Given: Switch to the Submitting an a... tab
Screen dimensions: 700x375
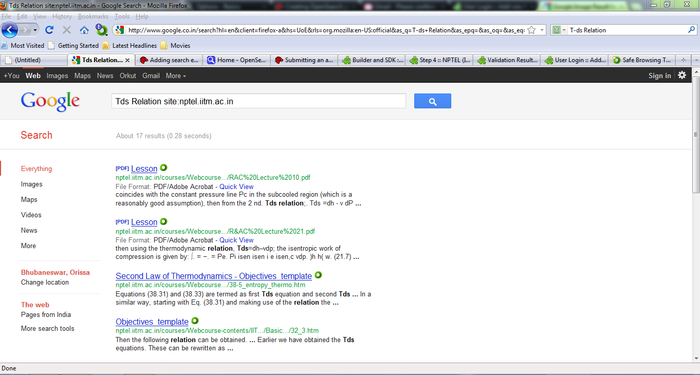Looking at the screenshot, I should click(304, 60).
